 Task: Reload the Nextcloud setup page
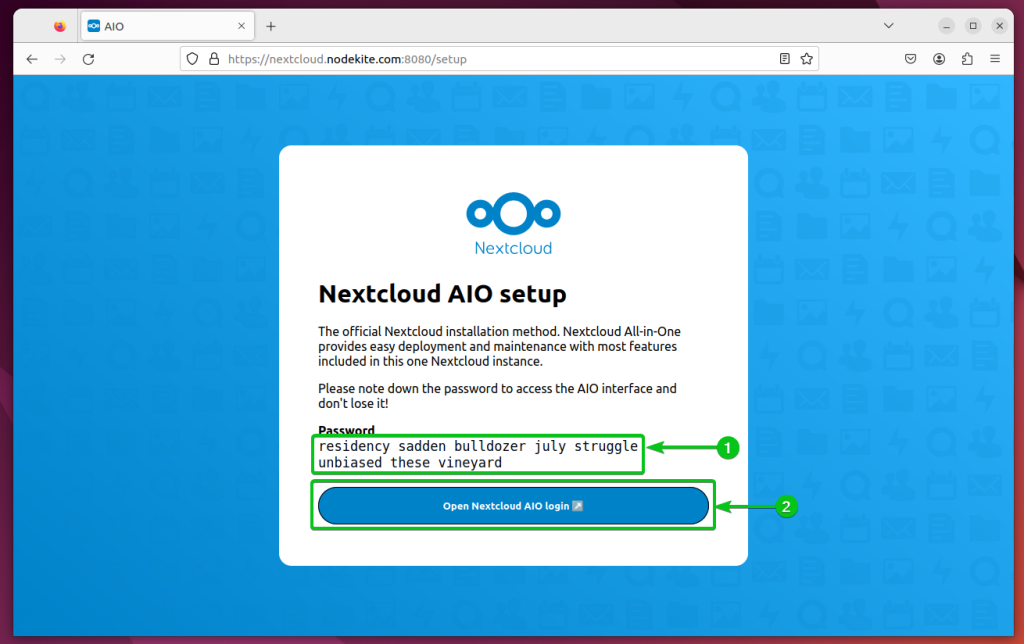(x=88, y=58)
